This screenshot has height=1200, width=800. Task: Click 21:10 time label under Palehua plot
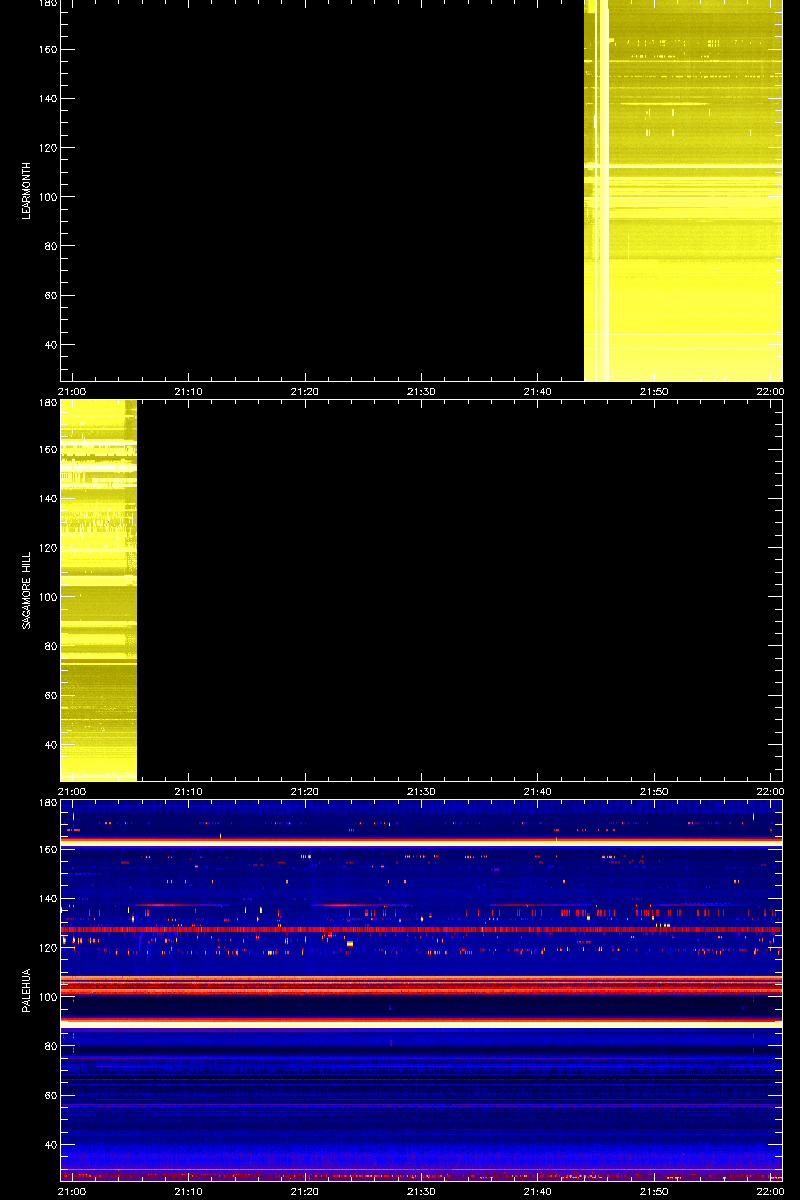pyautogui.click(x=189, y=1191)
